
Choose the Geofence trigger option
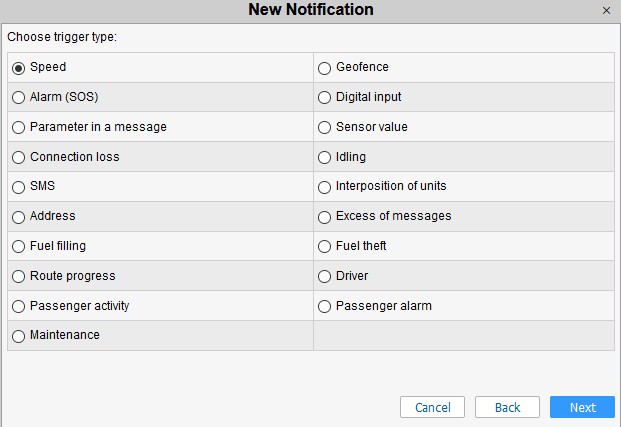(x=325, y=68)
